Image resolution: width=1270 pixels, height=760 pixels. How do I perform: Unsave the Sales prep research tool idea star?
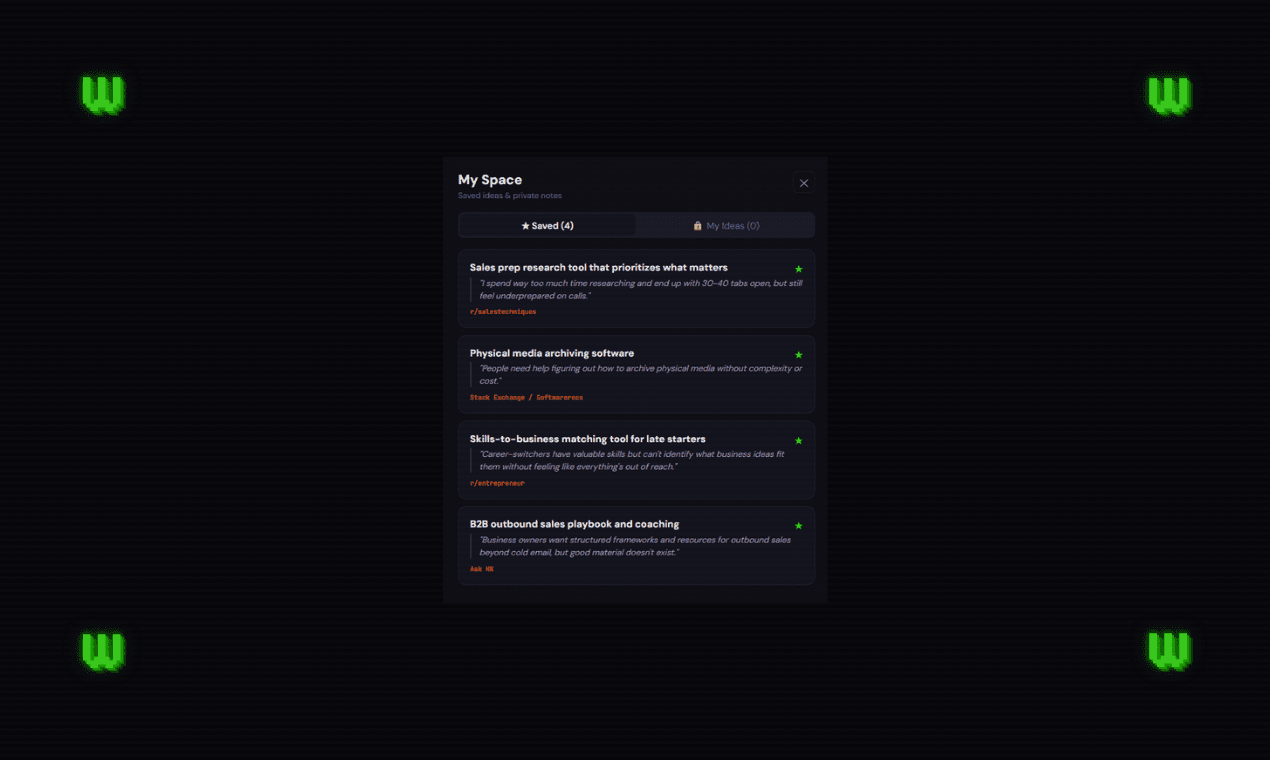(x=798, y=269)
